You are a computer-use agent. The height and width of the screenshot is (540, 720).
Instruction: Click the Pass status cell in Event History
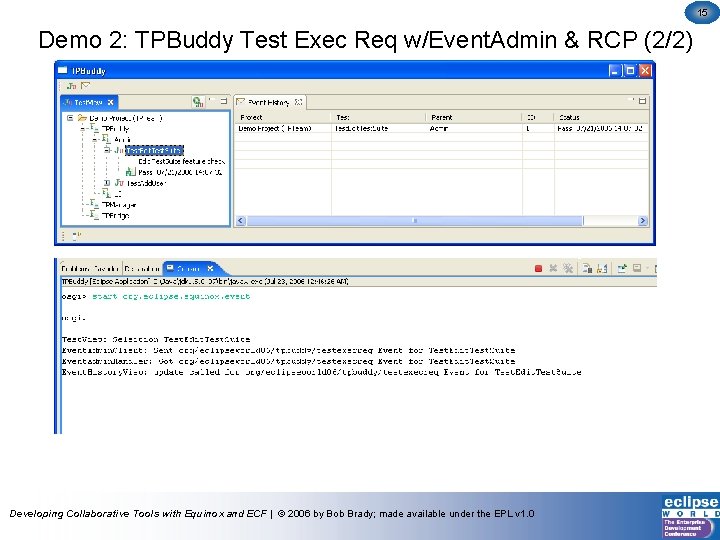600,129
